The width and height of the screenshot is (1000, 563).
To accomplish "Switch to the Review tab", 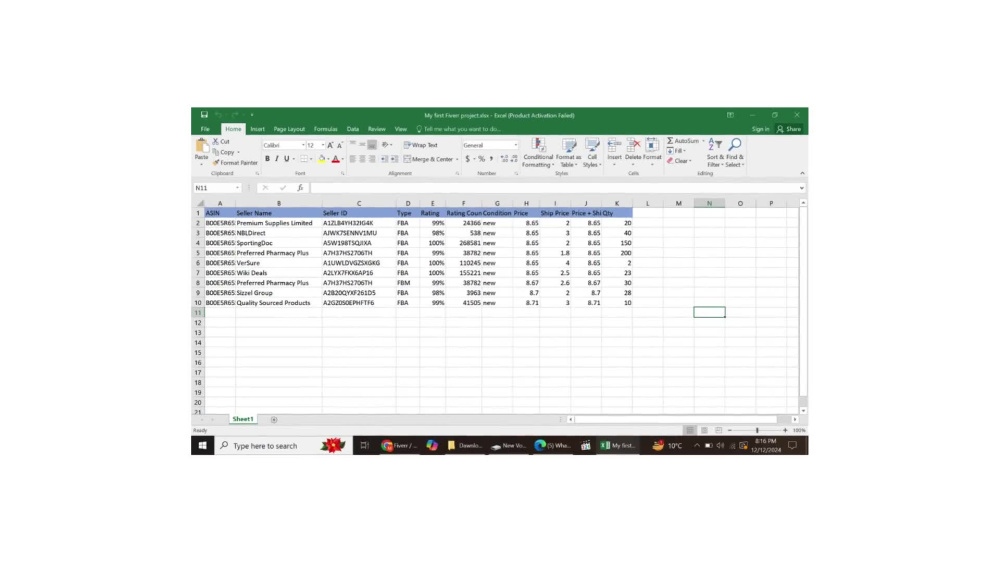I will point(376,129).
